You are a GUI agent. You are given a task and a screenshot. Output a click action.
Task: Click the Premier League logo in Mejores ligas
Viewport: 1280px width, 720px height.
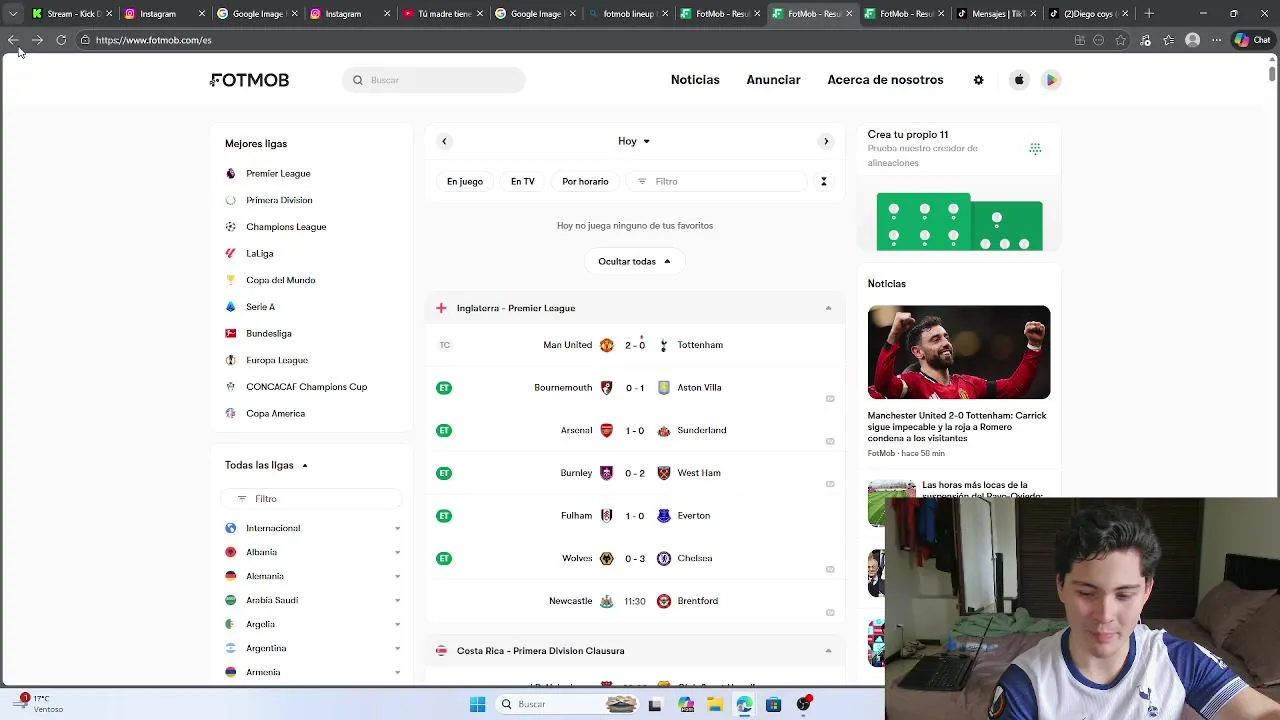click(231, 173)
